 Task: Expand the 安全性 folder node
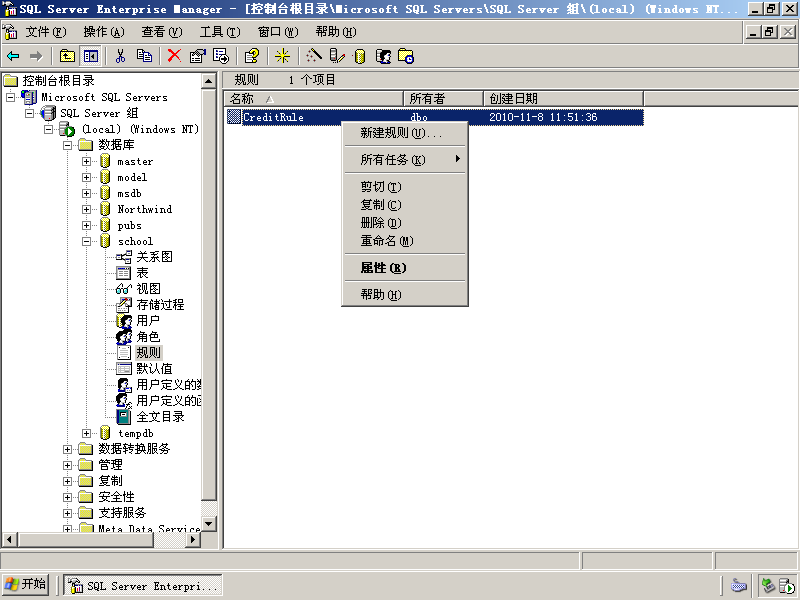click(67, 497)
